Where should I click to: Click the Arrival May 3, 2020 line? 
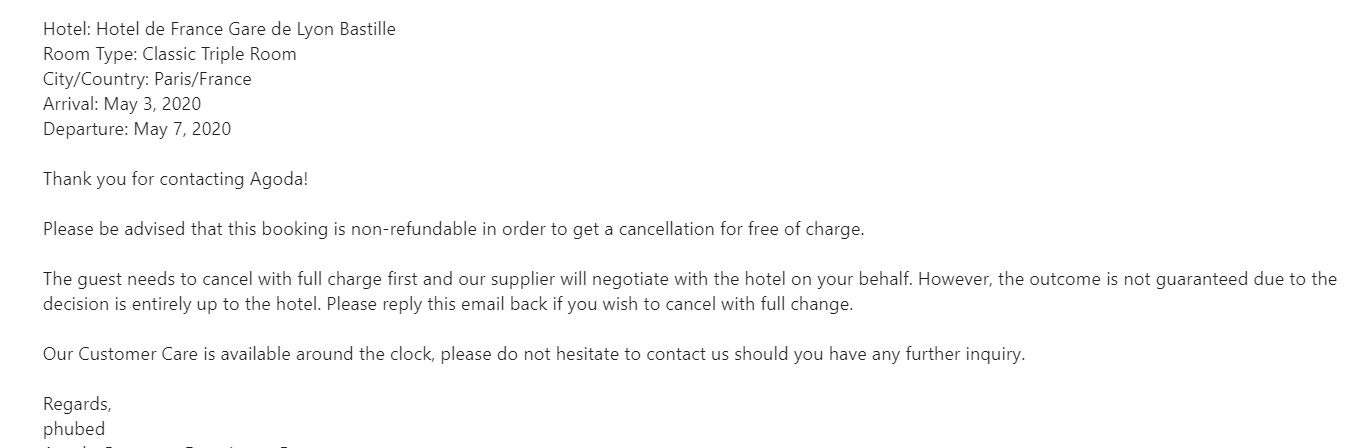click(x=122, y=104)
